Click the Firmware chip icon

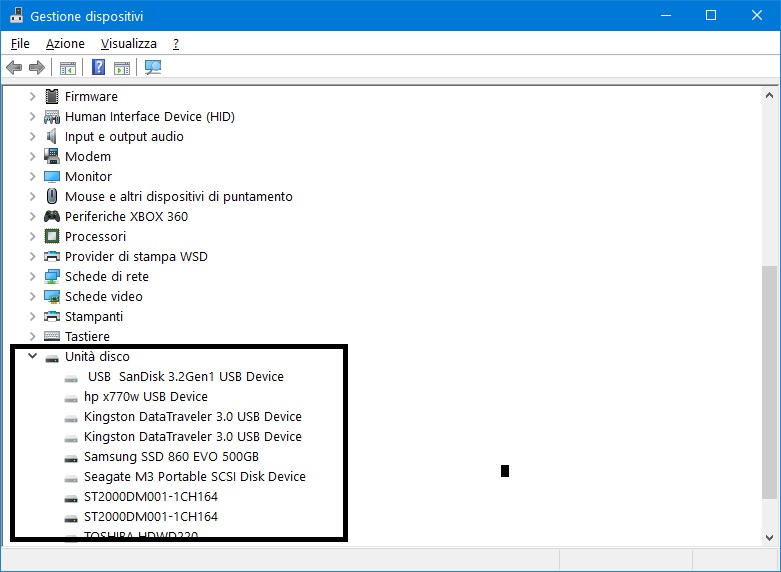[52, 96]
